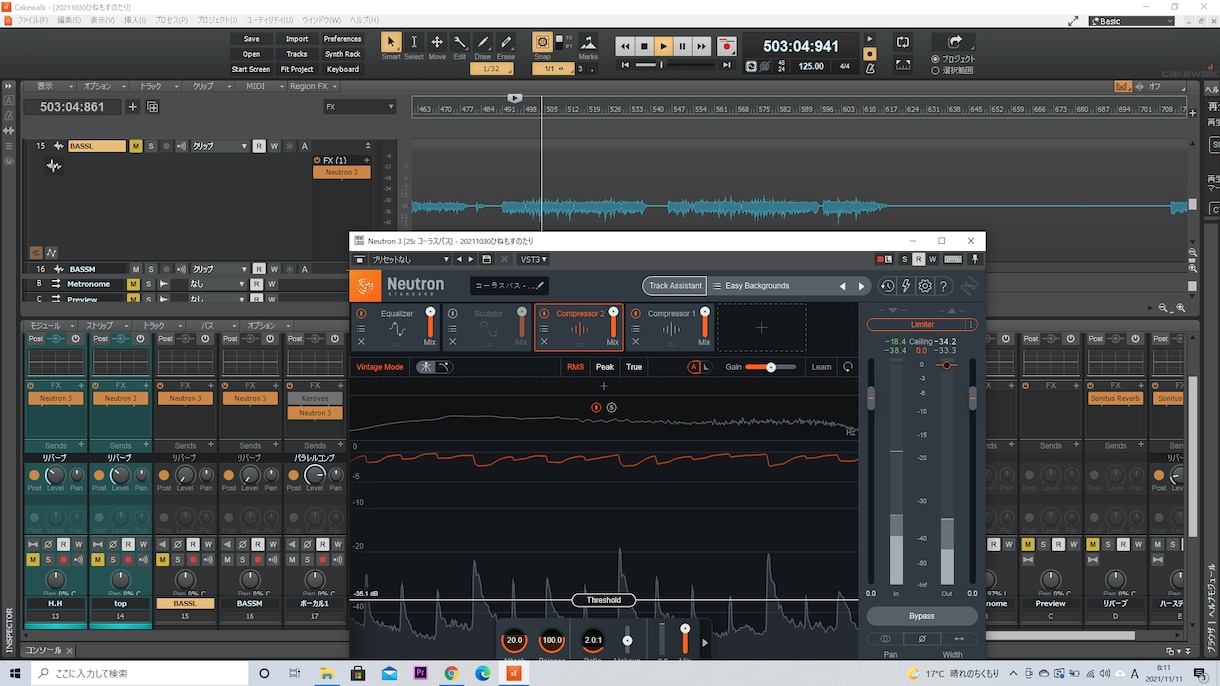Viewport: 1220px width, 686px height.
Task: Click the Learn button
Action: tap(821, 367)
